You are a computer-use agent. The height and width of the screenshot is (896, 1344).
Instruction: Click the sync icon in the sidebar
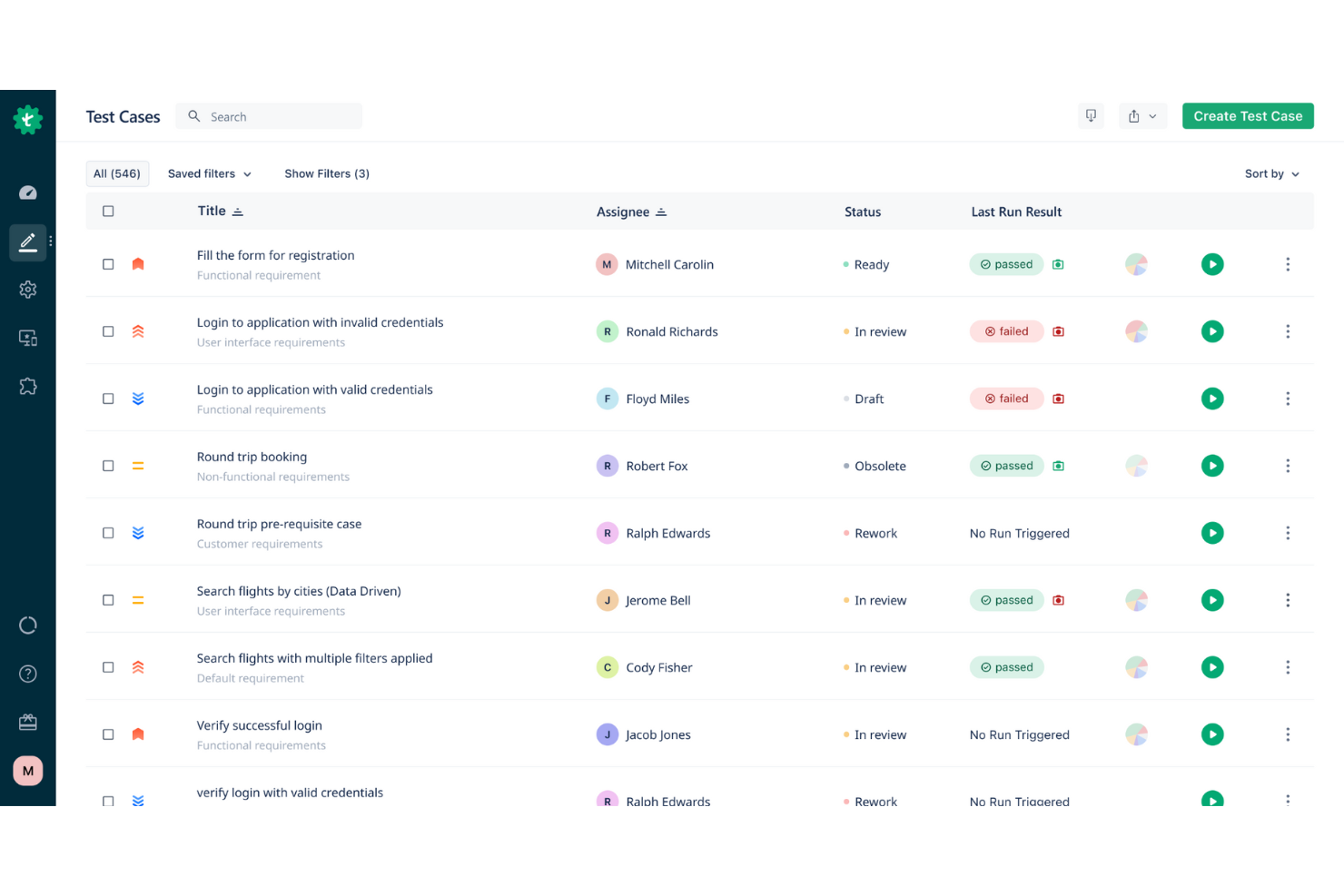(28, 625)
